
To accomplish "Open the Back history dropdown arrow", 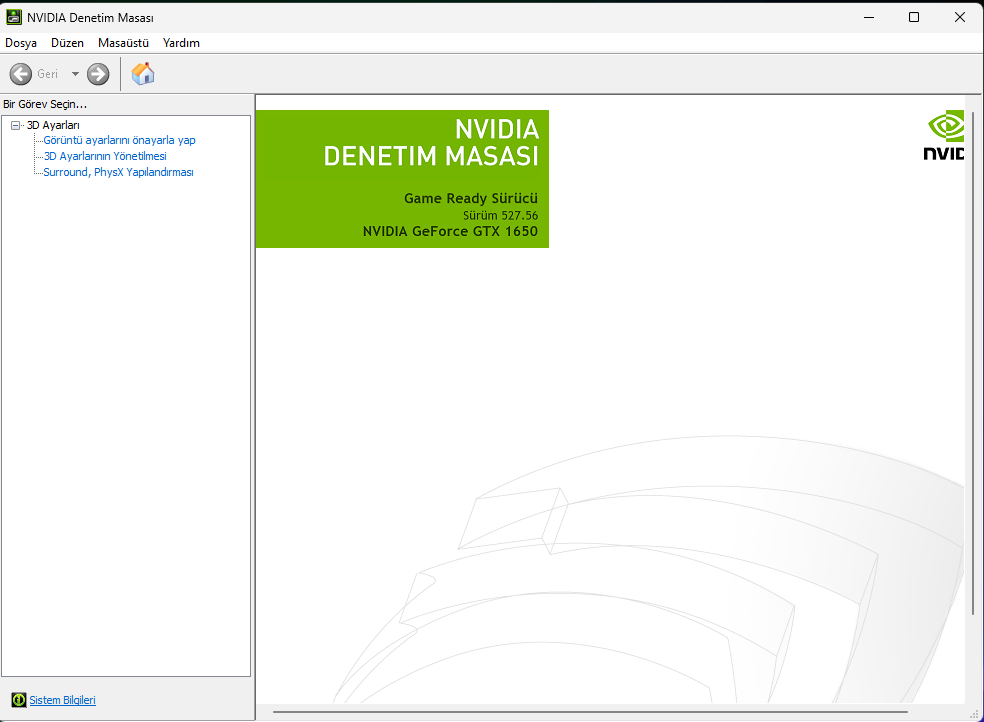I will (x=75, y=74).
